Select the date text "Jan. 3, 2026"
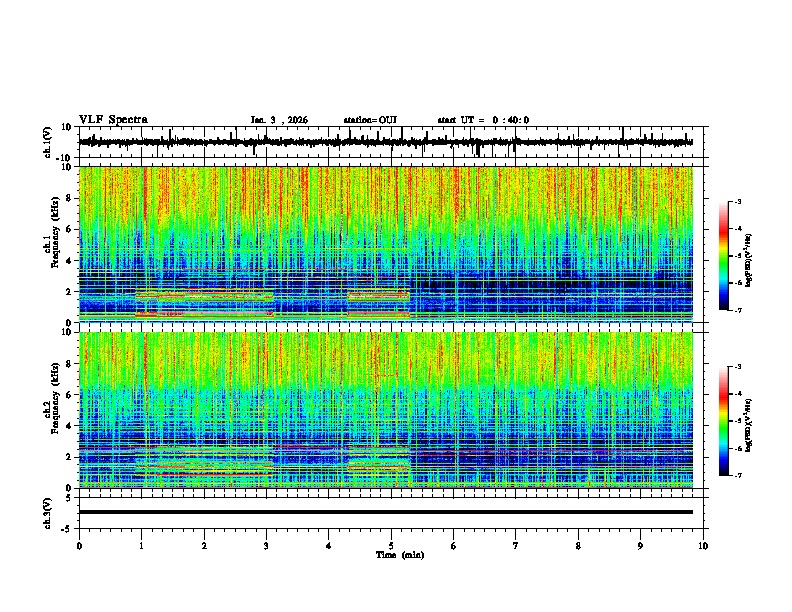Viewport: 792px width, 612px height. coord(279,120)
